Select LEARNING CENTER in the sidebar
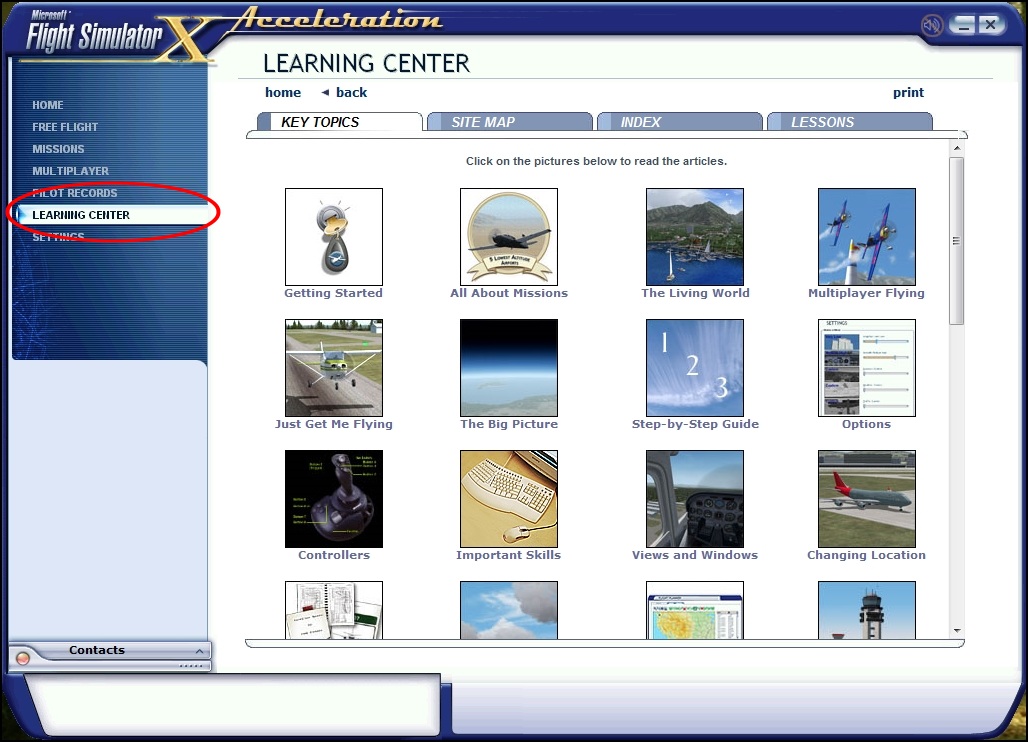 tap(113, 215)
